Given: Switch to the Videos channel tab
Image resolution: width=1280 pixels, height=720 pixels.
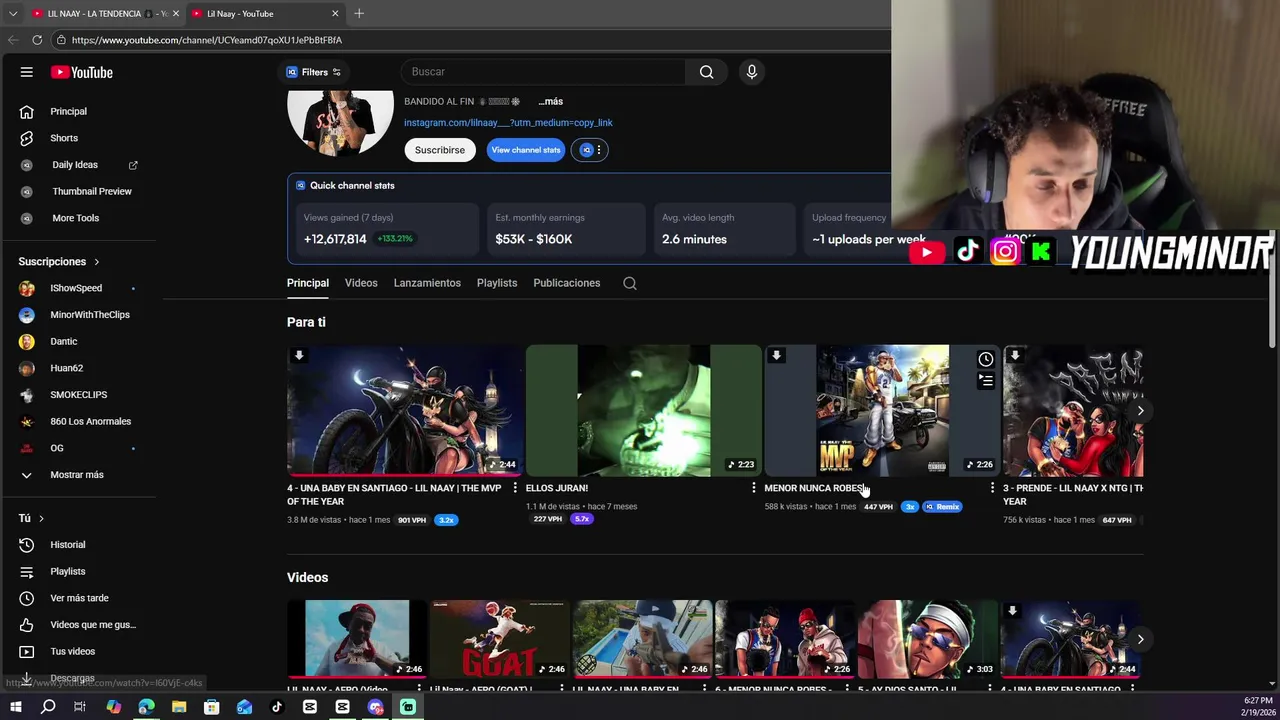Looking at the screenshot, I should click(x=361, y=283).
